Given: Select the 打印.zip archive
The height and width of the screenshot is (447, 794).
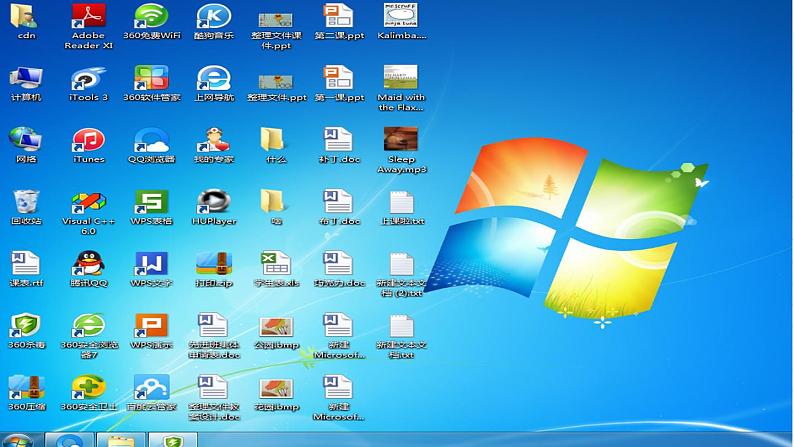Looking at the screenshot, I should [214, 269].
